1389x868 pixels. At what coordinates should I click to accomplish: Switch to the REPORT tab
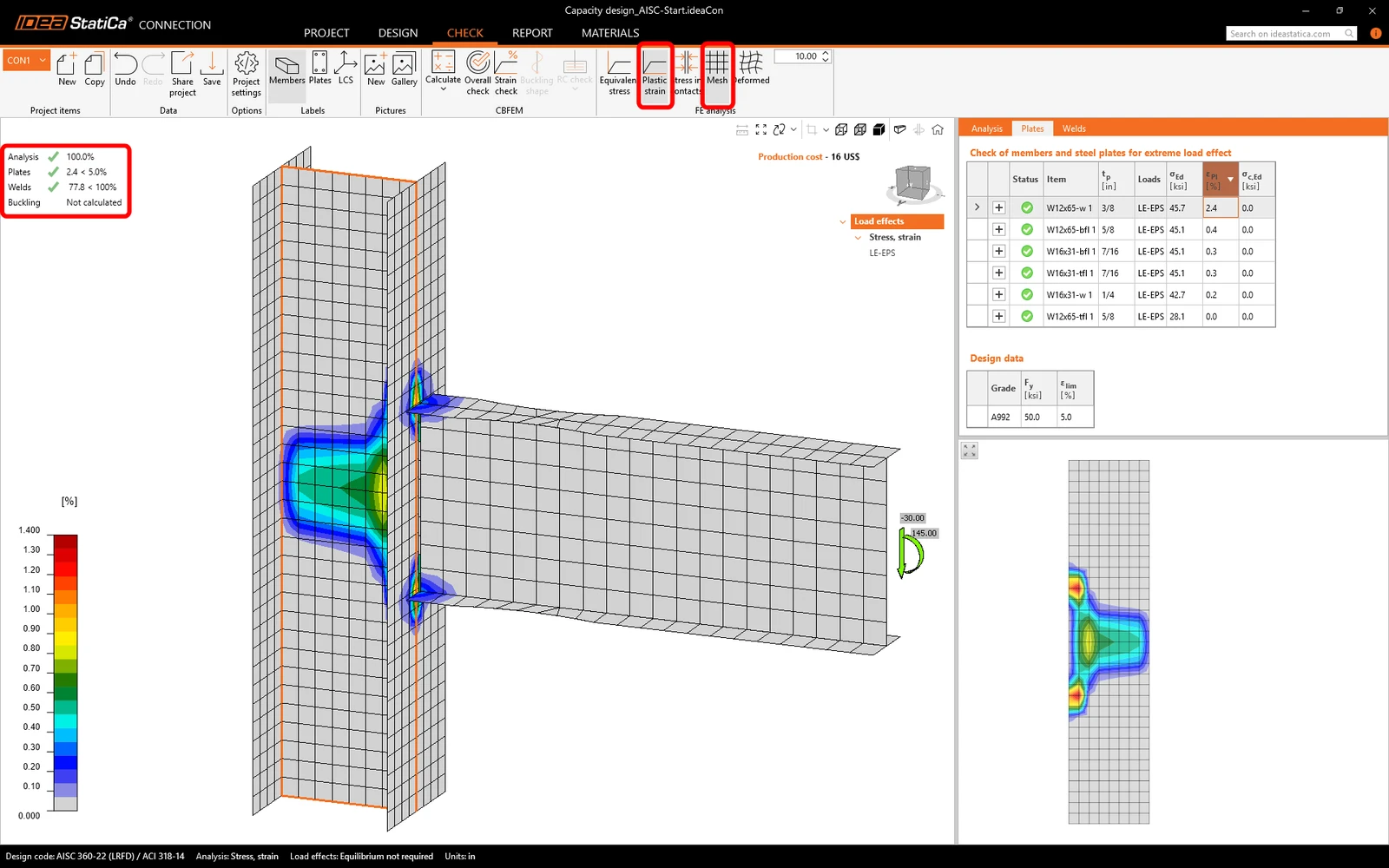coord(532,33)
